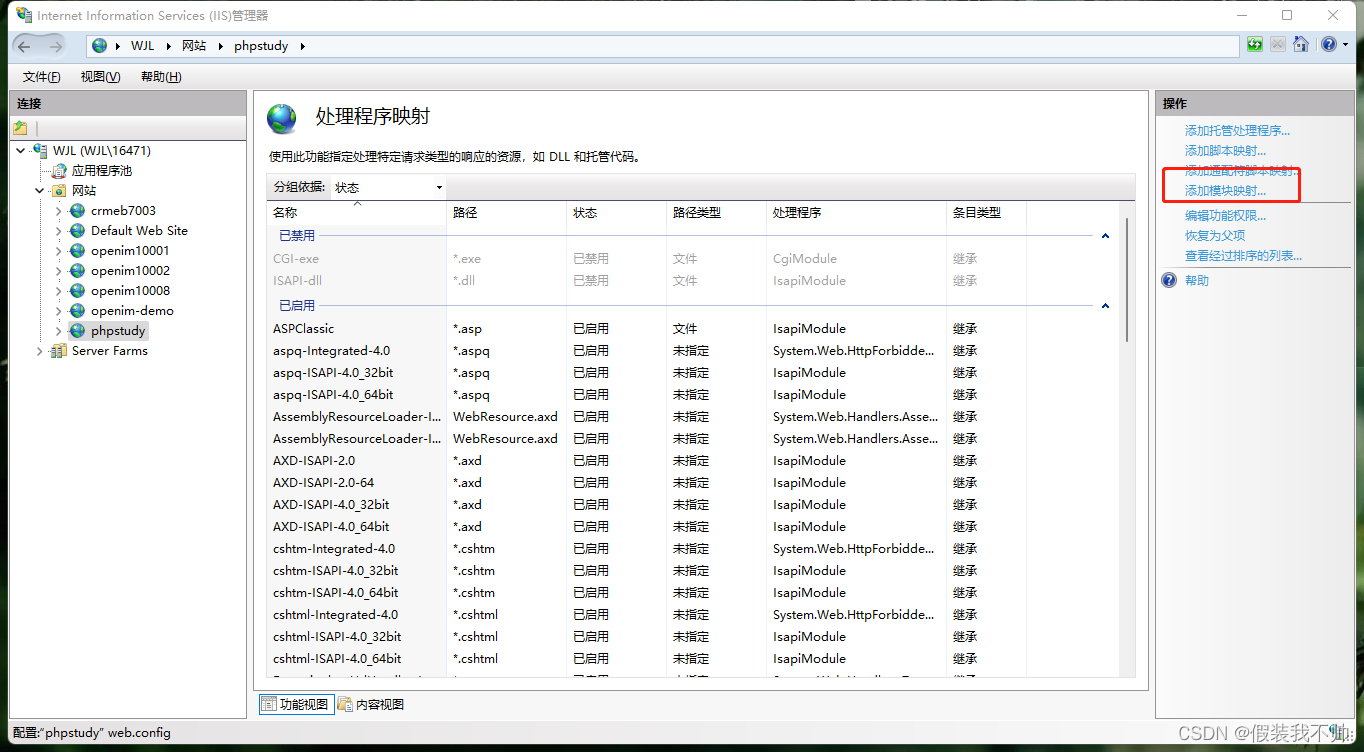Expand the Server Farms node
Image resolution: width=1364 pixels, height=752 pixels.
tap(40, 351)
